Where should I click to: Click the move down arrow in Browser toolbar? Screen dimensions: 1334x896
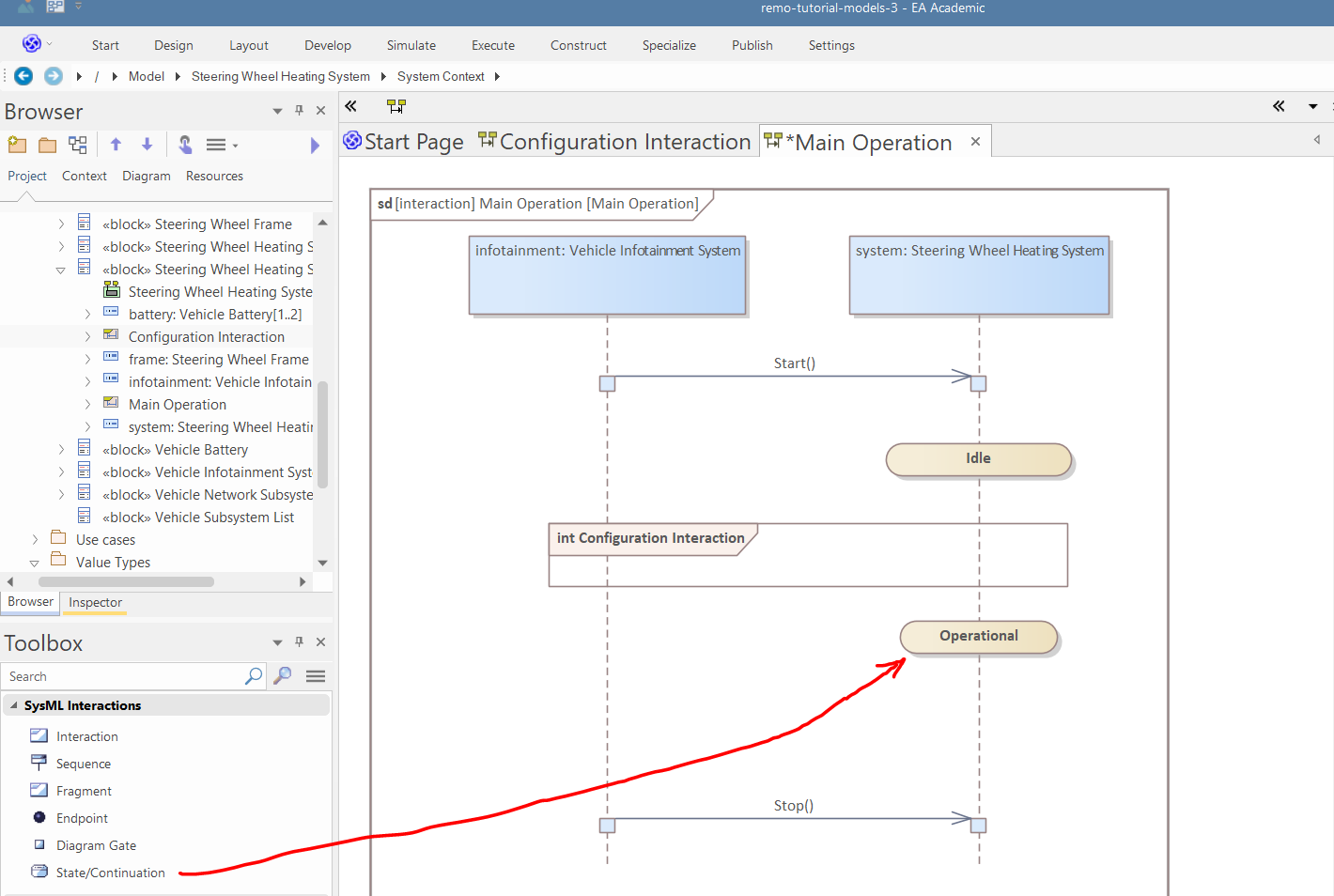(x=147, y=145)
